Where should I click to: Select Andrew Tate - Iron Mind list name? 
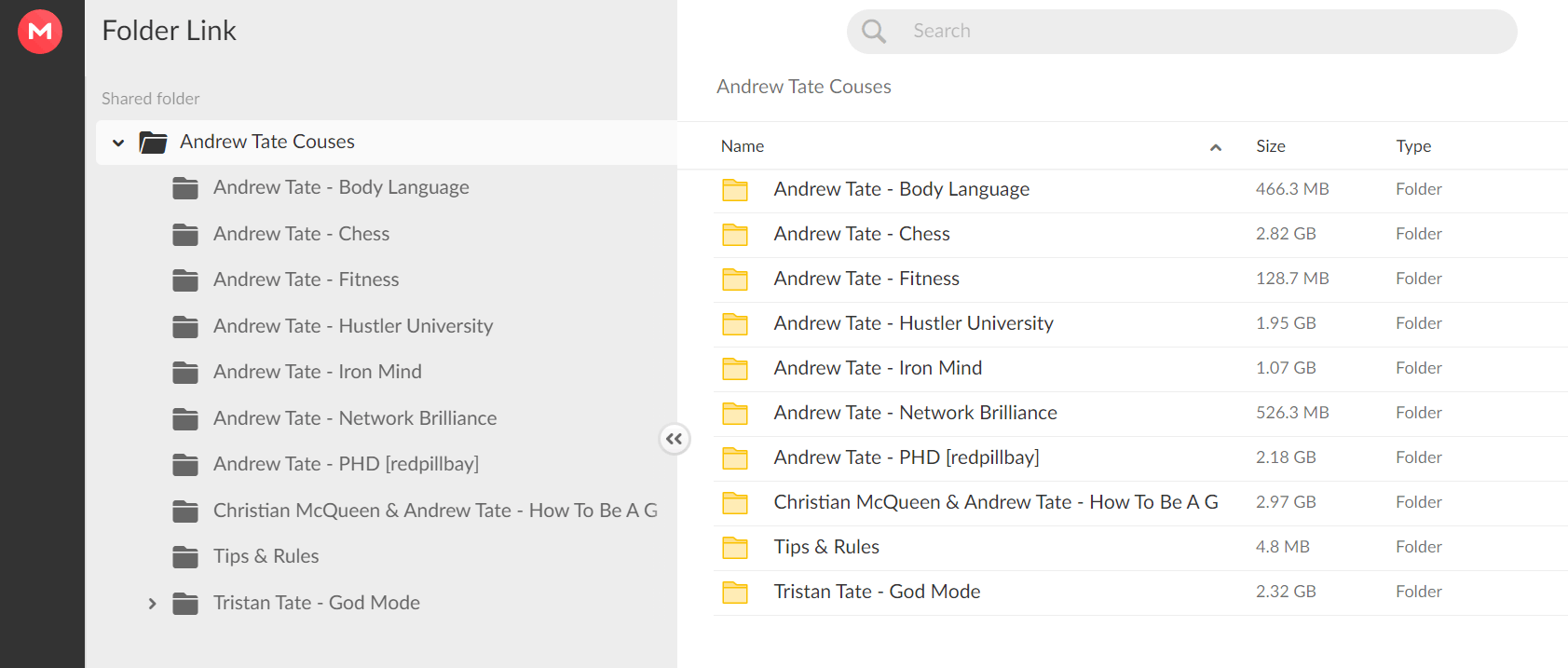tap(878, 368)
